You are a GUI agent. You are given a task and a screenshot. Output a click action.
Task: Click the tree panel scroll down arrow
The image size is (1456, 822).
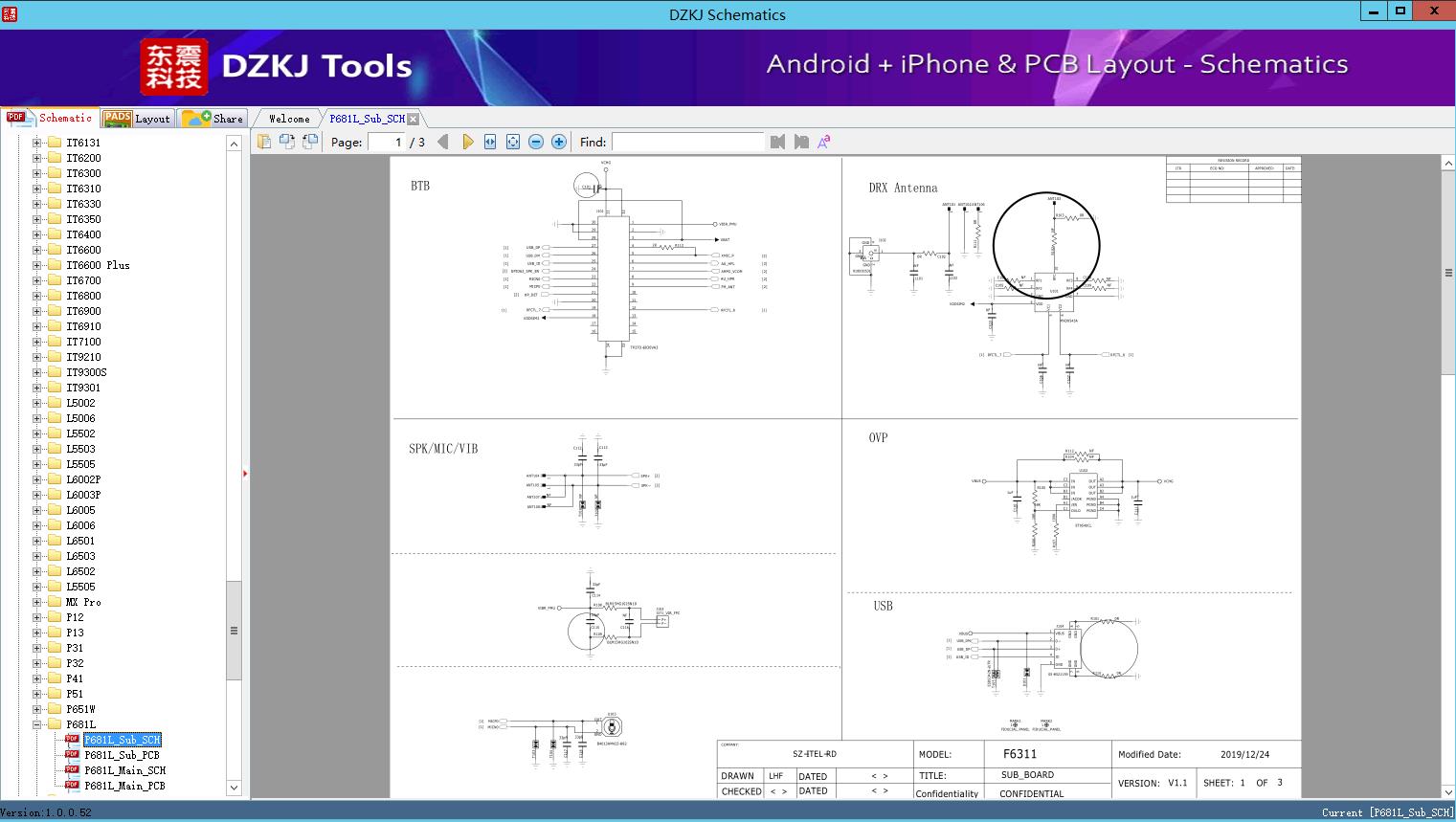tap(234, 788)
